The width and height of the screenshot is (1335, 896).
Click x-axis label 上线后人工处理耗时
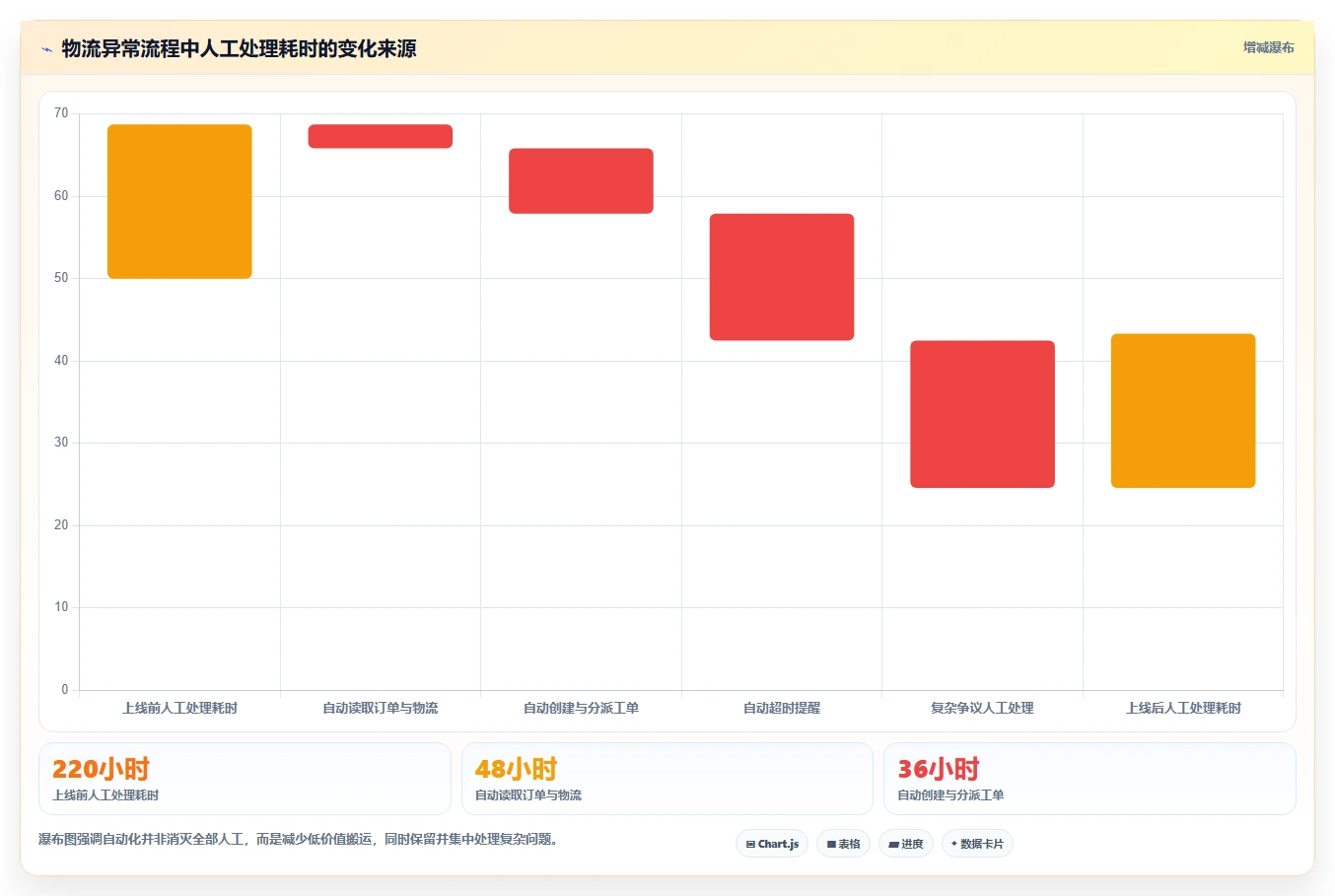1183,708
